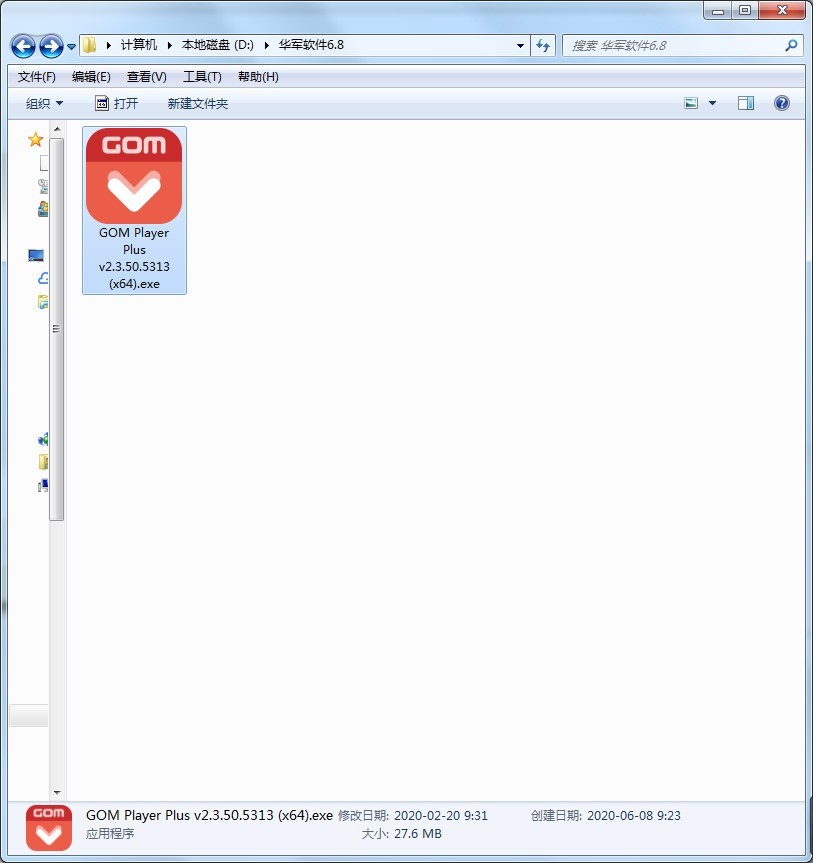Select the desktop monitor icon in the sidebar
813x863 pixels.
[36, 255]
